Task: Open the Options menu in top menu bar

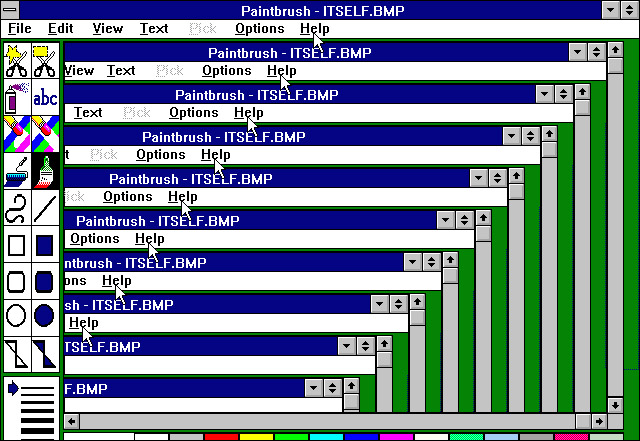Action: coord(259,29)
